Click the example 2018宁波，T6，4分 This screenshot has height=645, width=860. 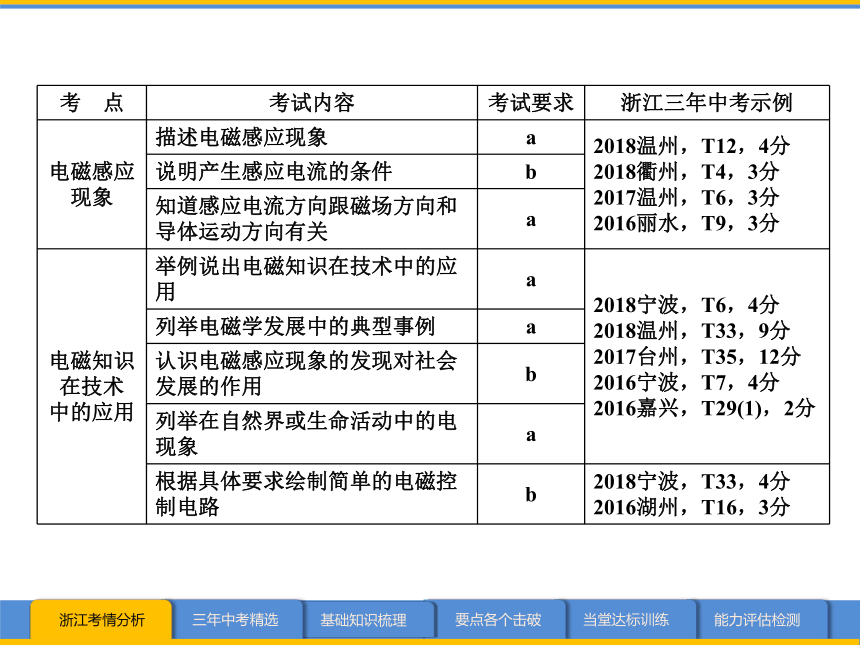click(x=686, y=305)
